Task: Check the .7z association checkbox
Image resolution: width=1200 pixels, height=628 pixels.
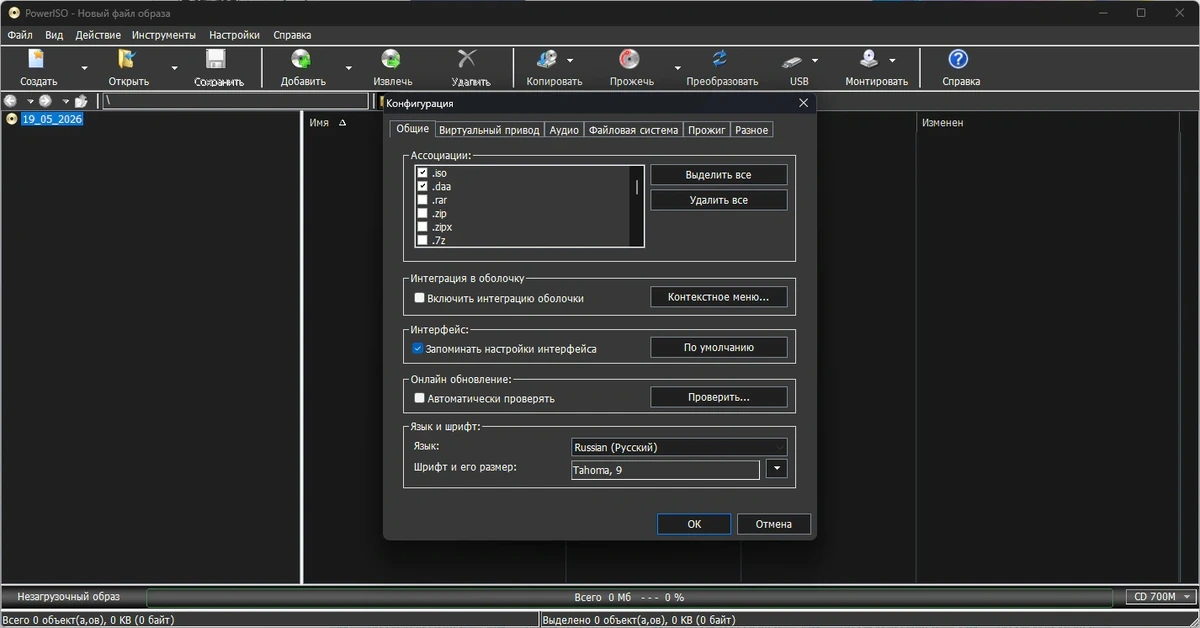Action: pyautogui.click(x=422, y=240)
